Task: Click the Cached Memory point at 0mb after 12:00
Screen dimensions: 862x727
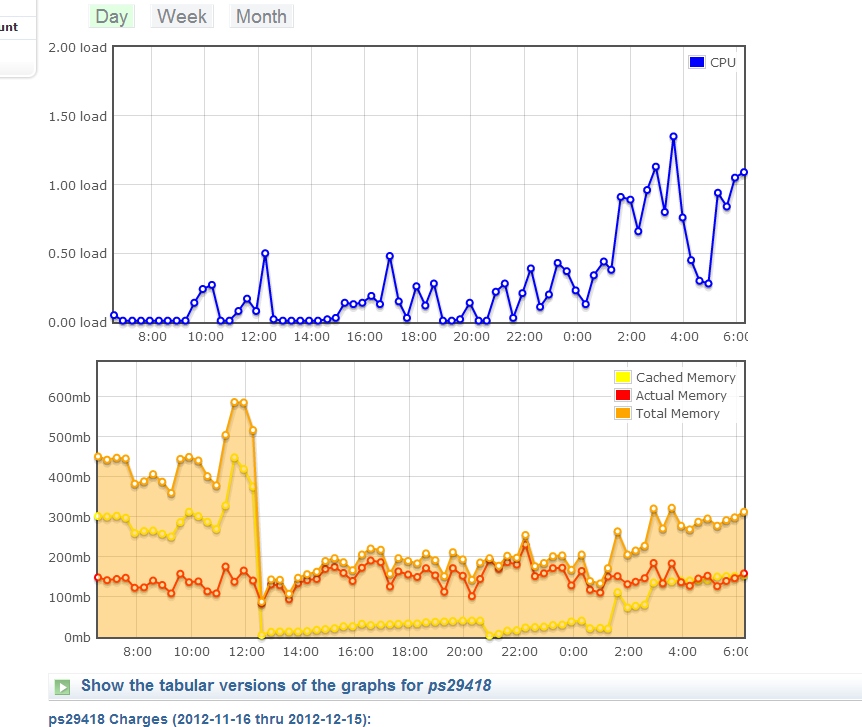Action: pos(262,635)
